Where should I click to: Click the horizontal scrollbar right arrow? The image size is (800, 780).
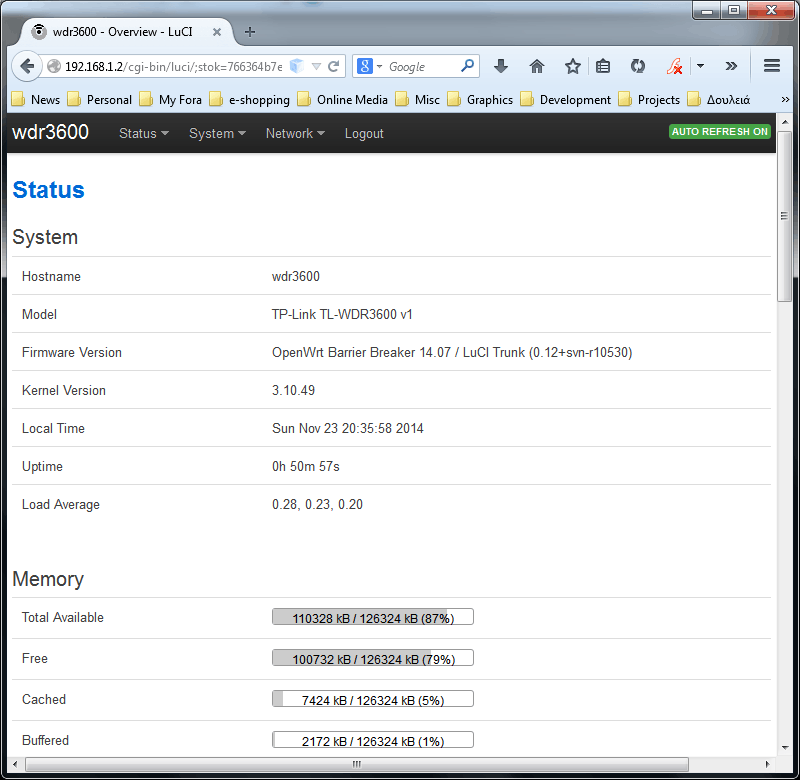(x=767, y=764)
